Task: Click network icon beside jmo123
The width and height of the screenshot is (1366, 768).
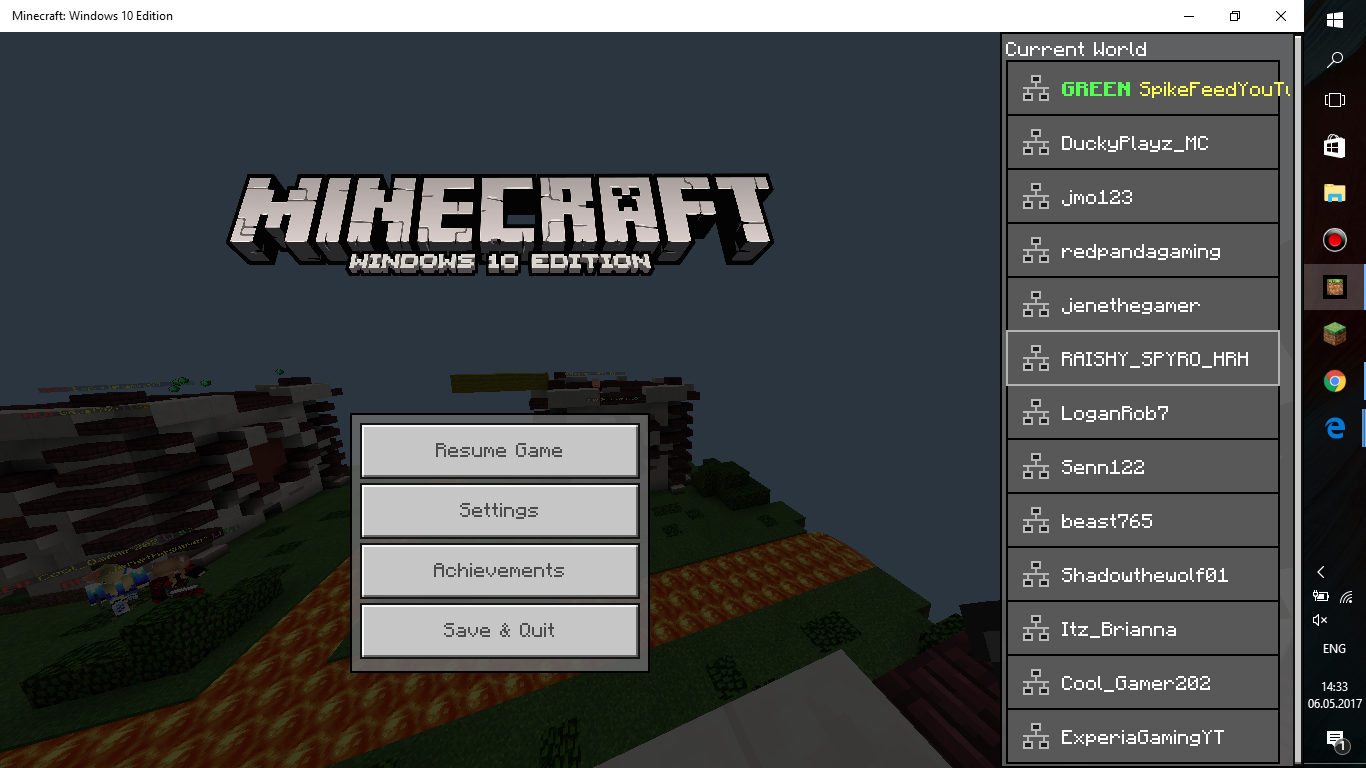Action: pos(1036,197)
